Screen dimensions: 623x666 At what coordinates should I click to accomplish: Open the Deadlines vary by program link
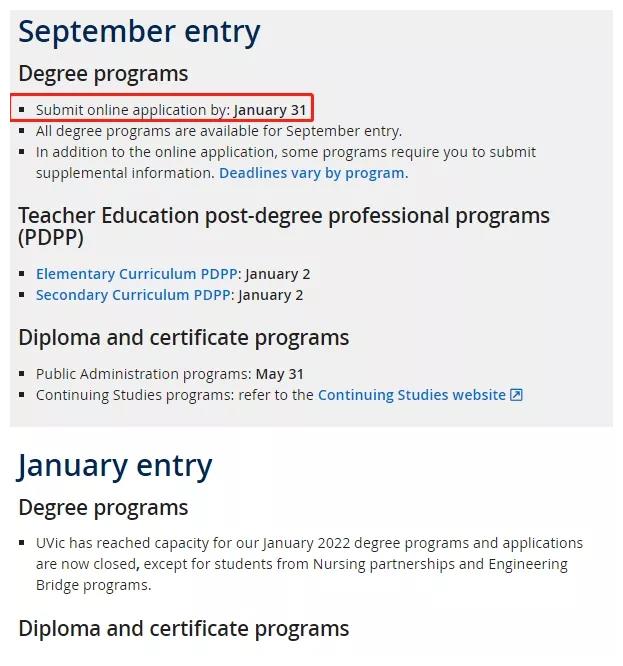tap(313, 173)
